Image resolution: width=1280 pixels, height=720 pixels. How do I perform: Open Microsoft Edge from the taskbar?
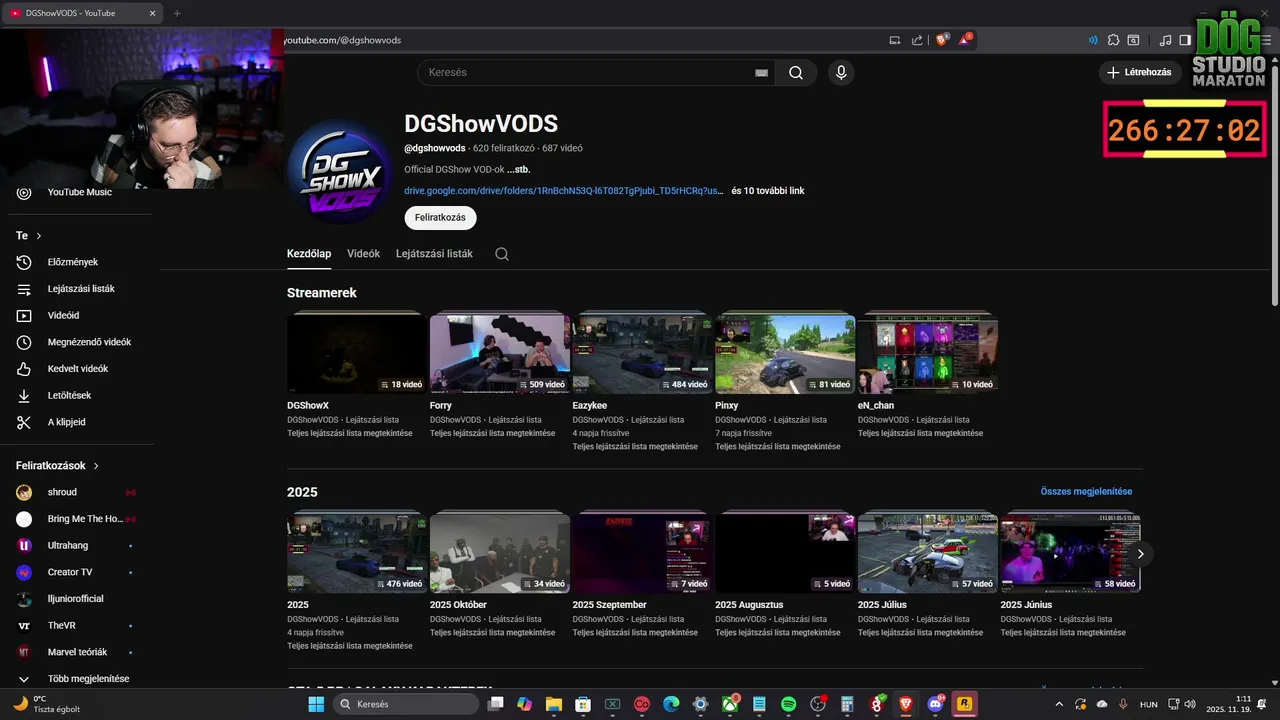click(x=671, y=704)
